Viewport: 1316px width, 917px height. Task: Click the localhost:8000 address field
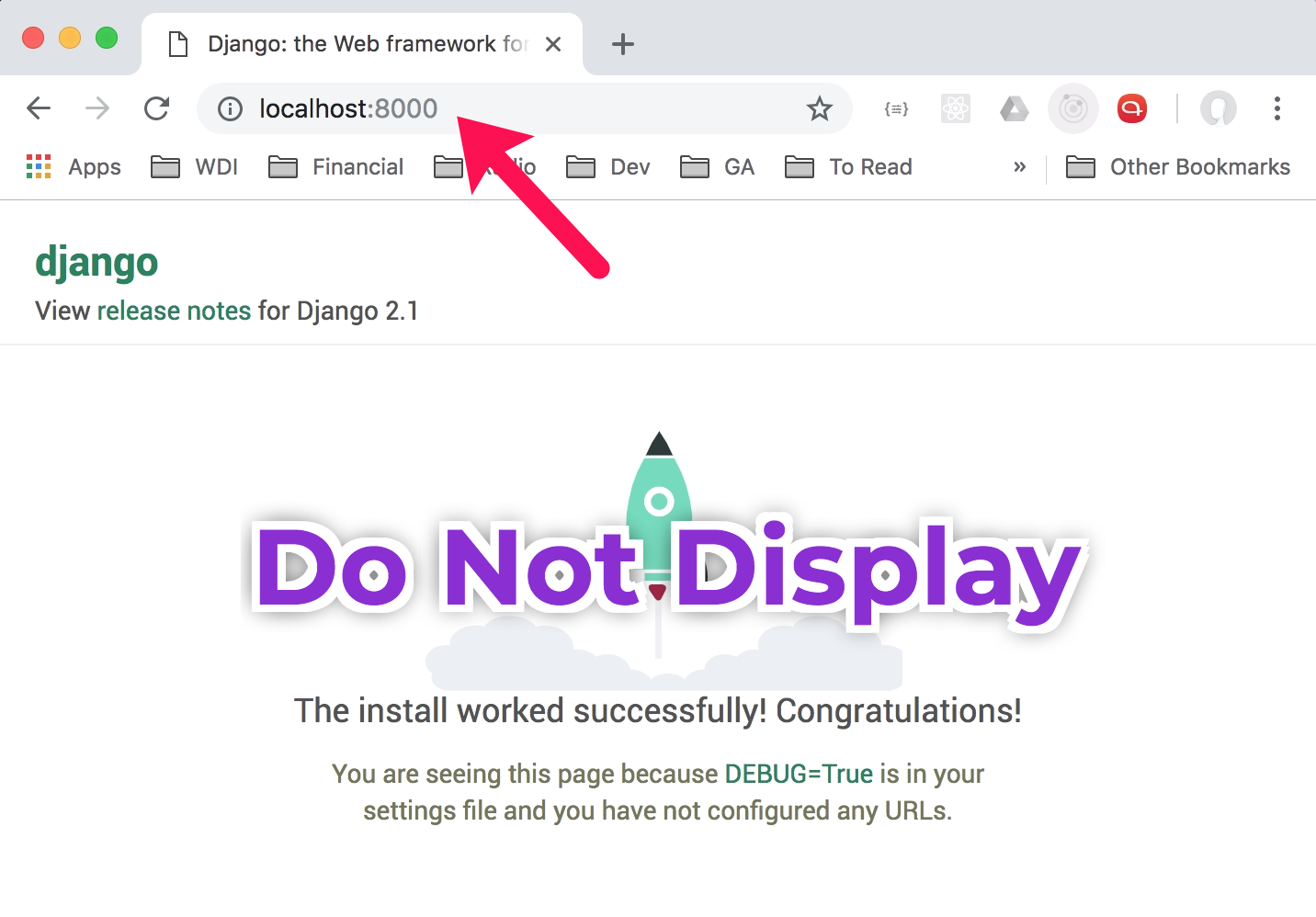pos(524,109)
